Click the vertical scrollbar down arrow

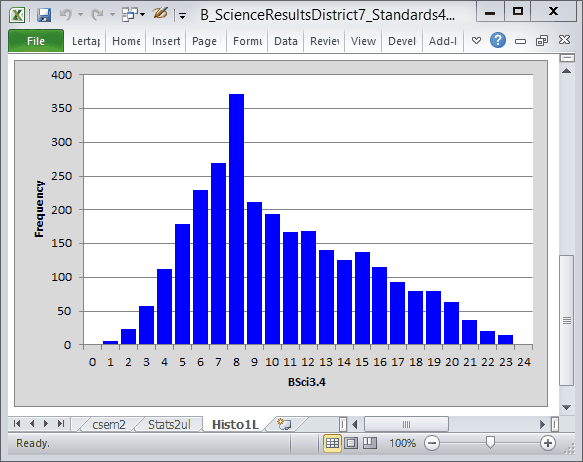(x=566, y=407)
